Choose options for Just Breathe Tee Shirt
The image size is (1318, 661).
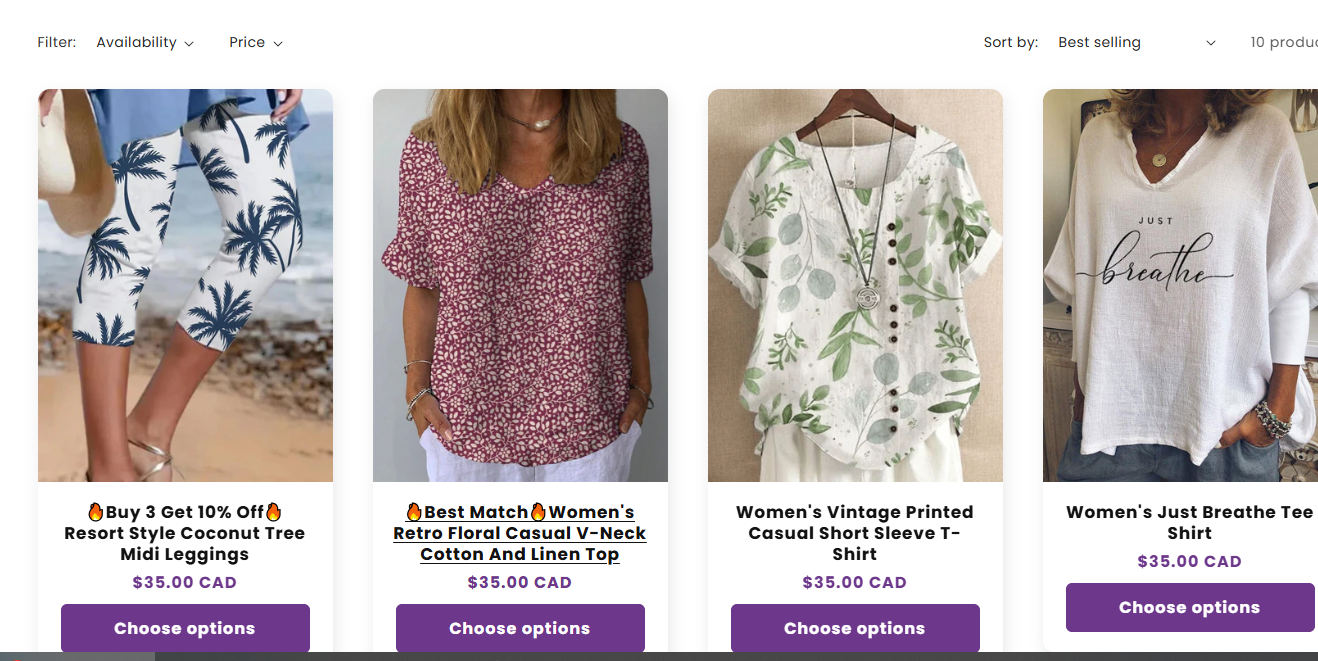point(1189,607)
